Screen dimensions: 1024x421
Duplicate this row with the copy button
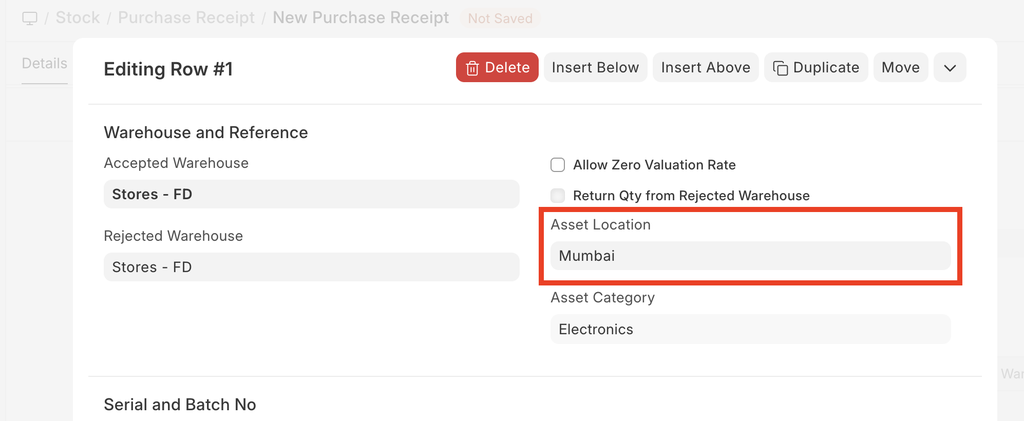click(816, 67)
